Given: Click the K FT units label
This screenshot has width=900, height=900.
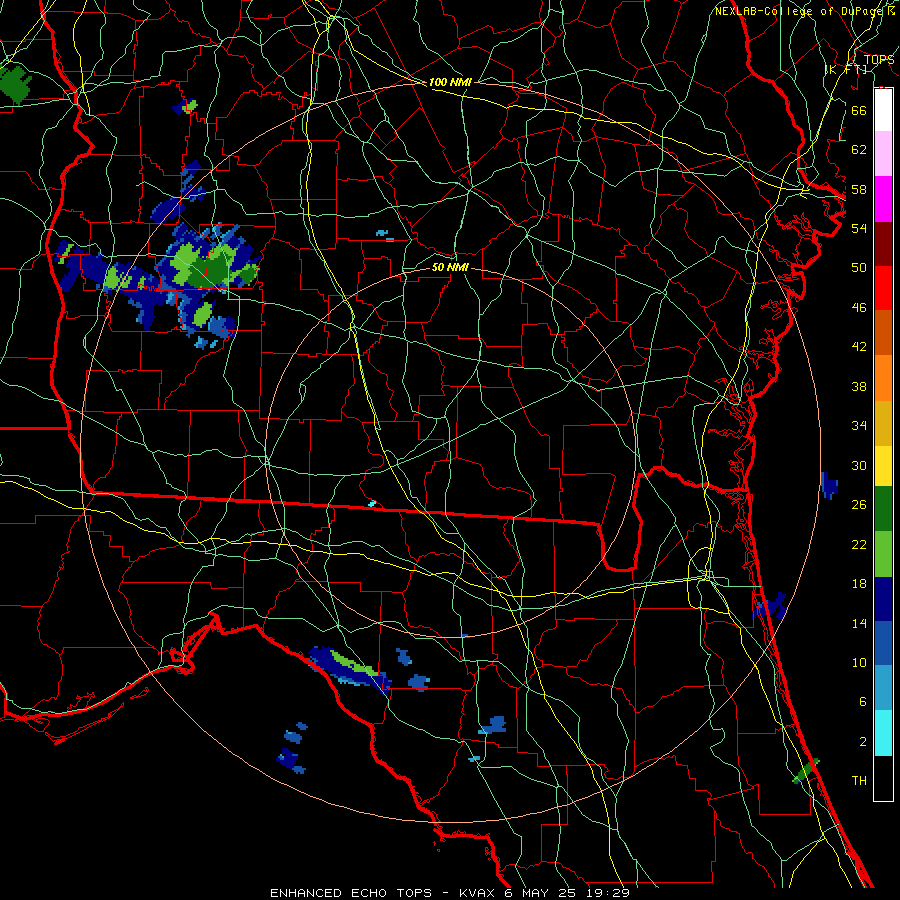Looking at the screenshot, I should tap(845, 69).
